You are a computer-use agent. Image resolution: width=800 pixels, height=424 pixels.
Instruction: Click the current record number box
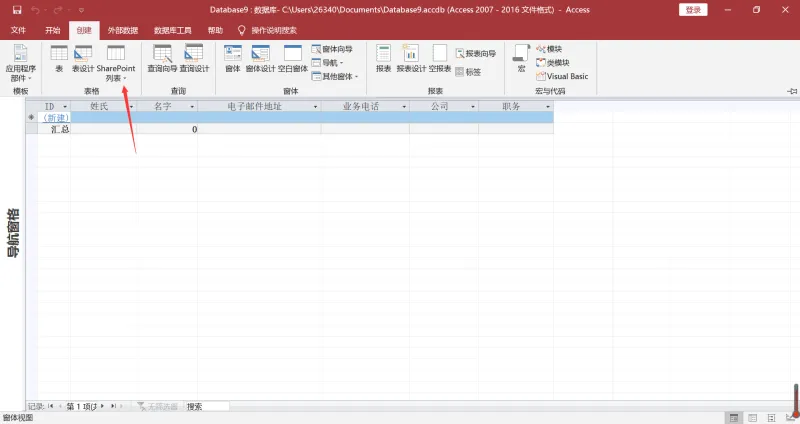tap(82, 407)
